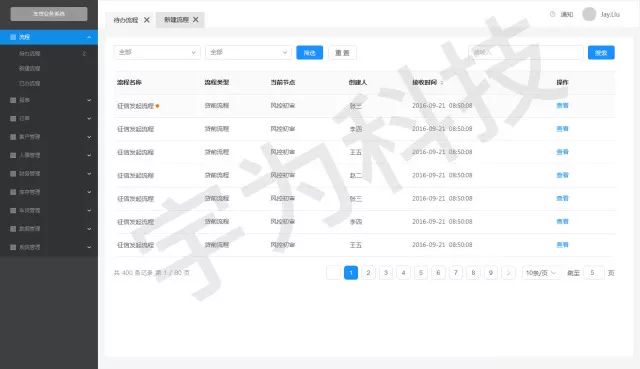Go to page 5 in pagination

click(x=421, y=273)
